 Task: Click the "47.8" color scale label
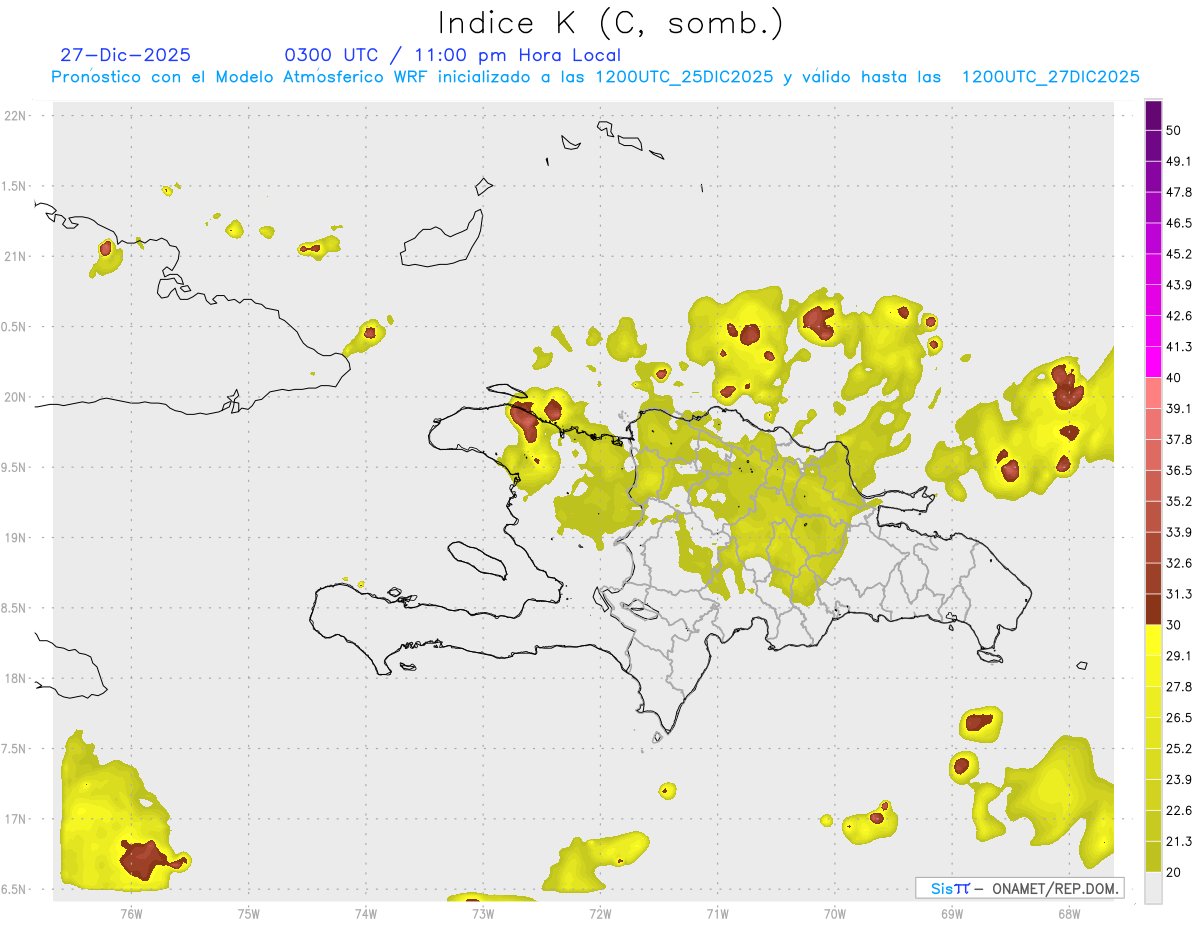click(1179, 192)
